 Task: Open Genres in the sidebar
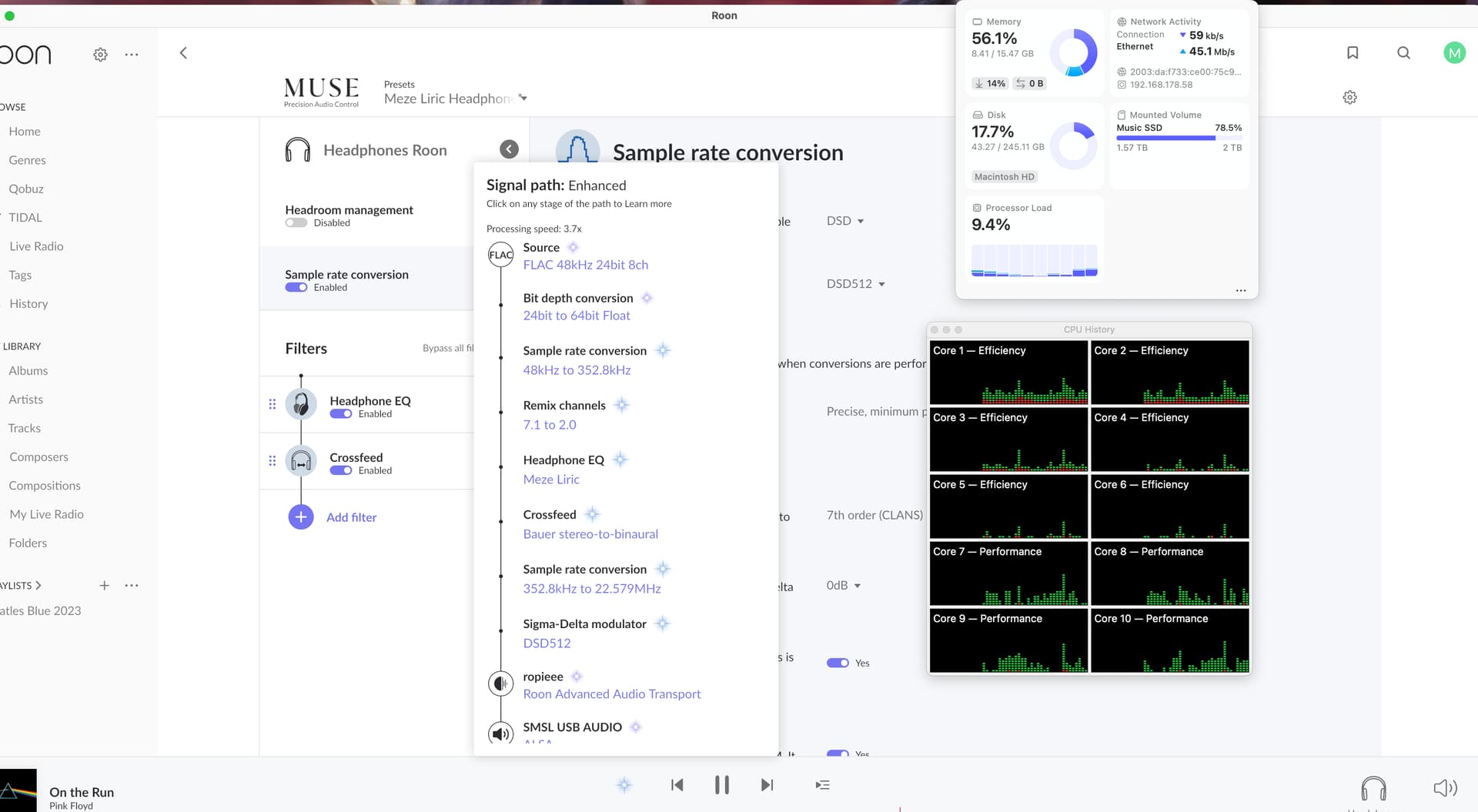click(27, 160)
